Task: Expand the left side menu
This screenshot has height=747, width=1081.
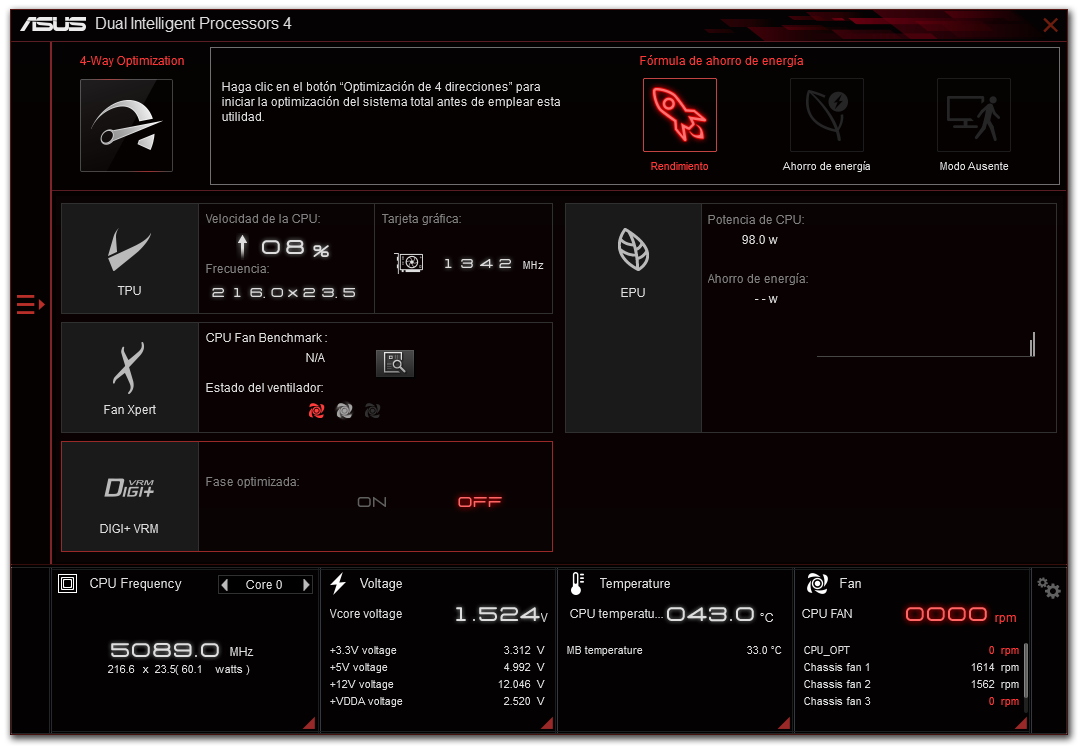Action: tap(30, 304)
